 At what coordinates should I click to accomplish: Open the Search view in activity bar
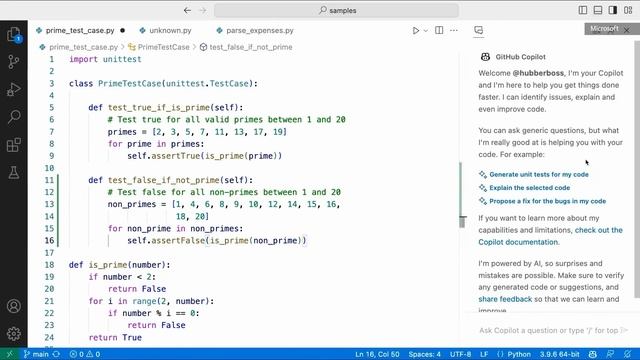pyautogui.click(x=14, y=117)
